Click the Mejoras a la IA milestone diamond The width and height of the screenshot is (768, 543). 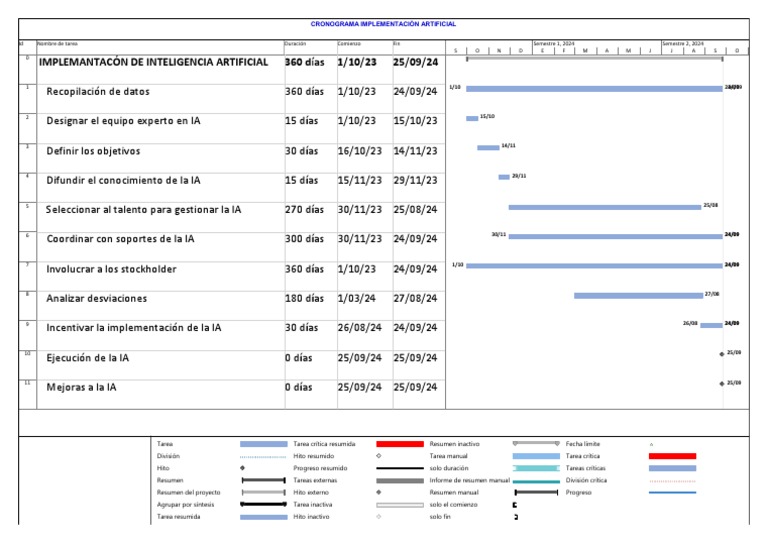(721, 384)
